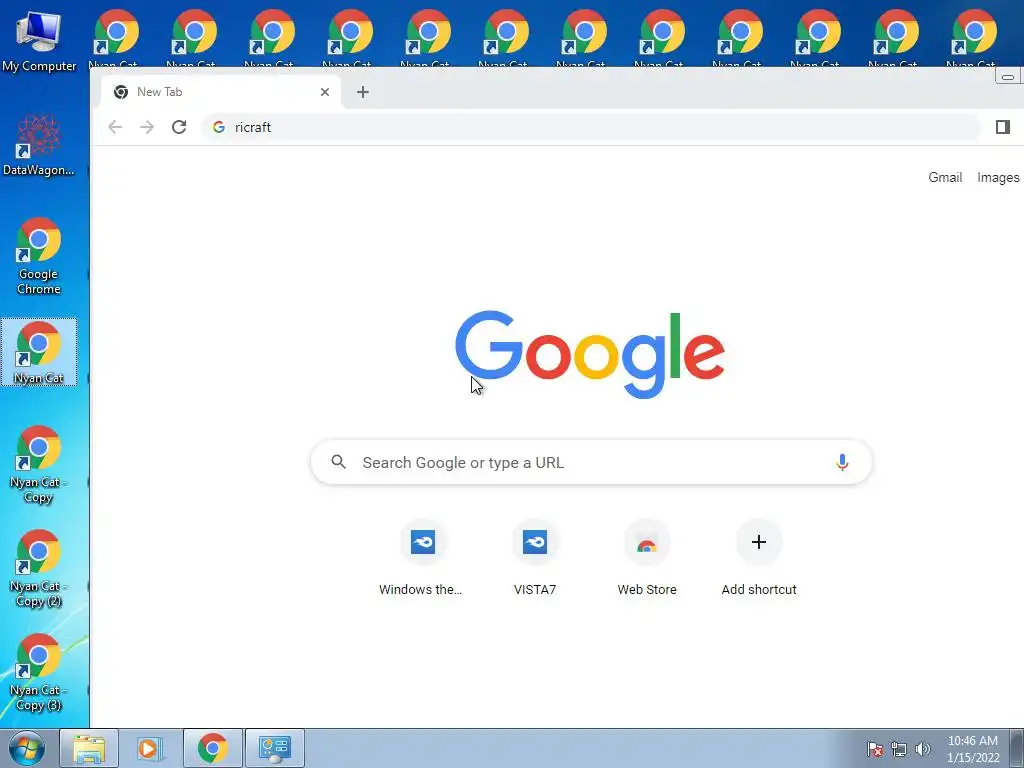Click the network tray icon

tap(899, 749)
